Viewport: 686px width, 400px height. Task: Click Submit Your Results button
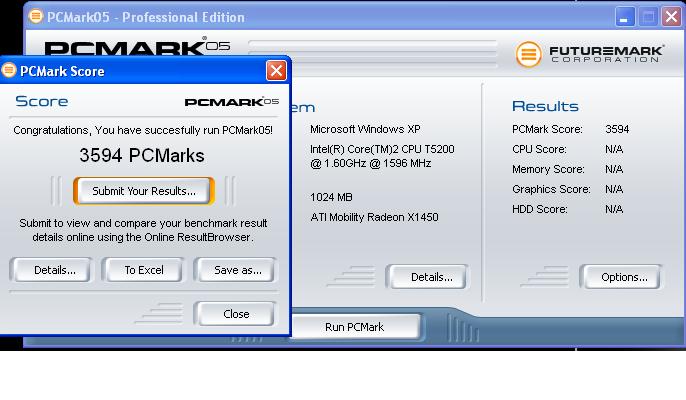144,191
